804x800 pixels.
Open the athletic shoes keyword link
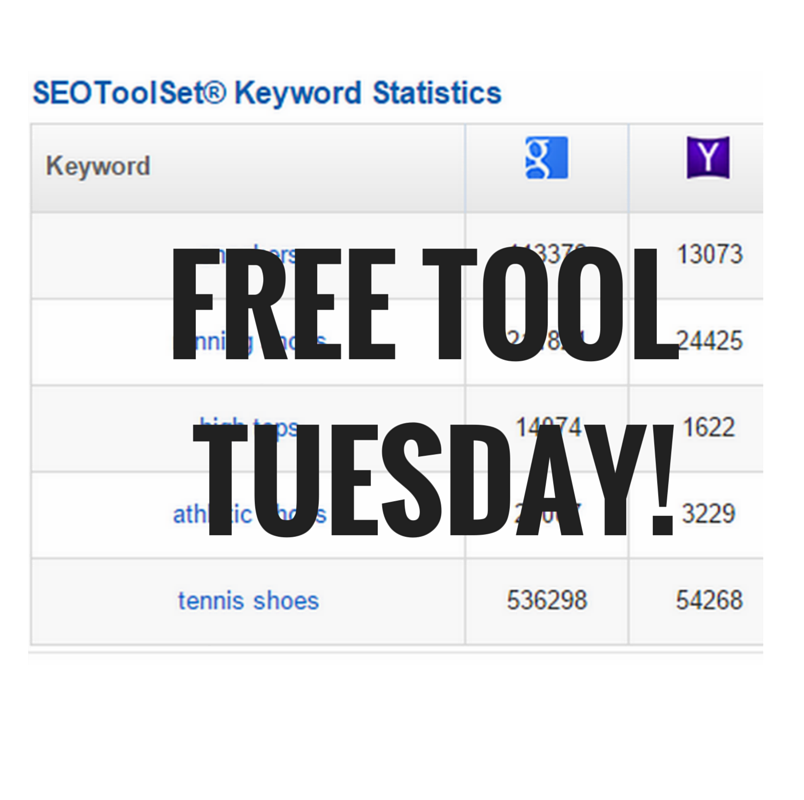[249, 514]
